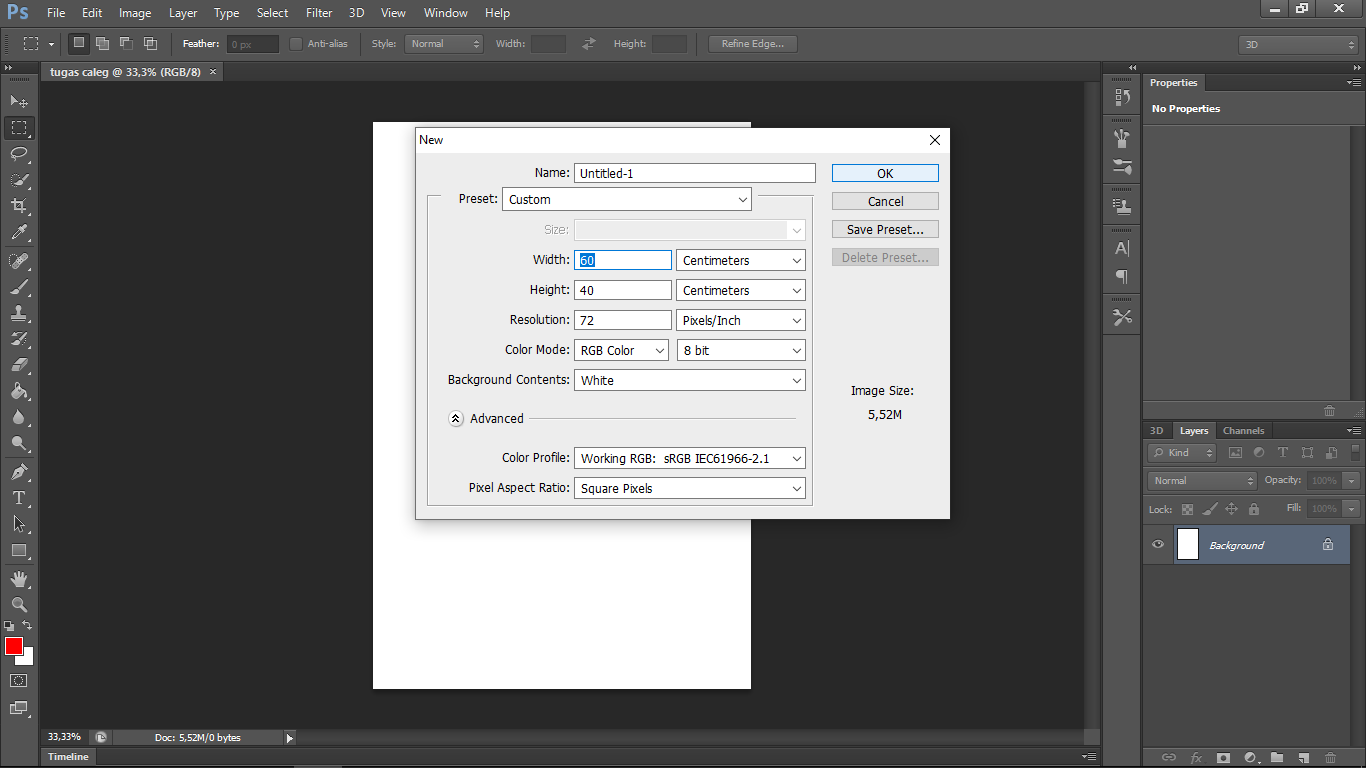Toggle visibility of the Background layer

[1158, 545]
